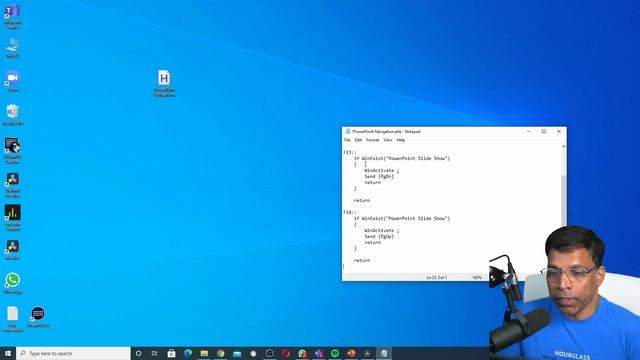Place cursor on the F13:: hotkey line
Screen dimensions: 640x360
pyautogui.click(x=350, y=152)
